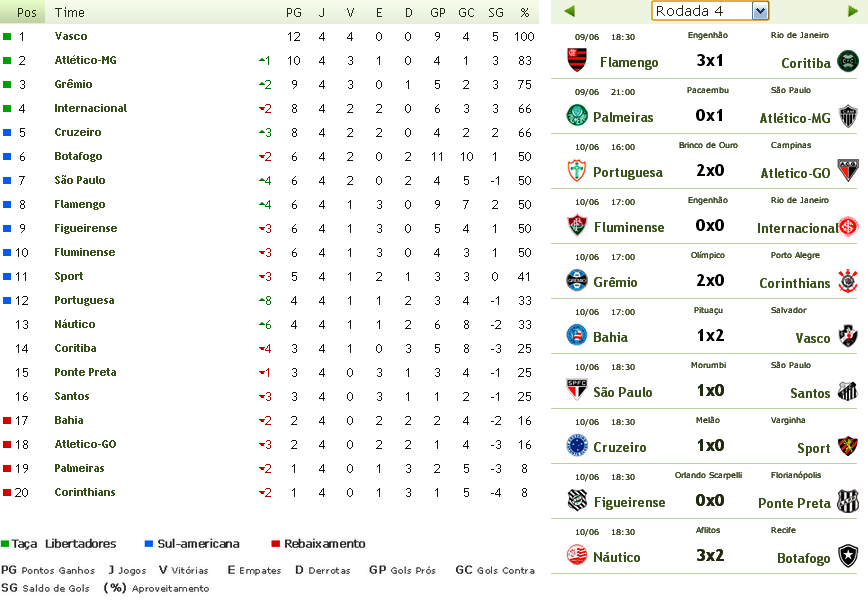Open the Rodada 4 dropdown
The height and width of the screenshot is (607, 868).
759,11
